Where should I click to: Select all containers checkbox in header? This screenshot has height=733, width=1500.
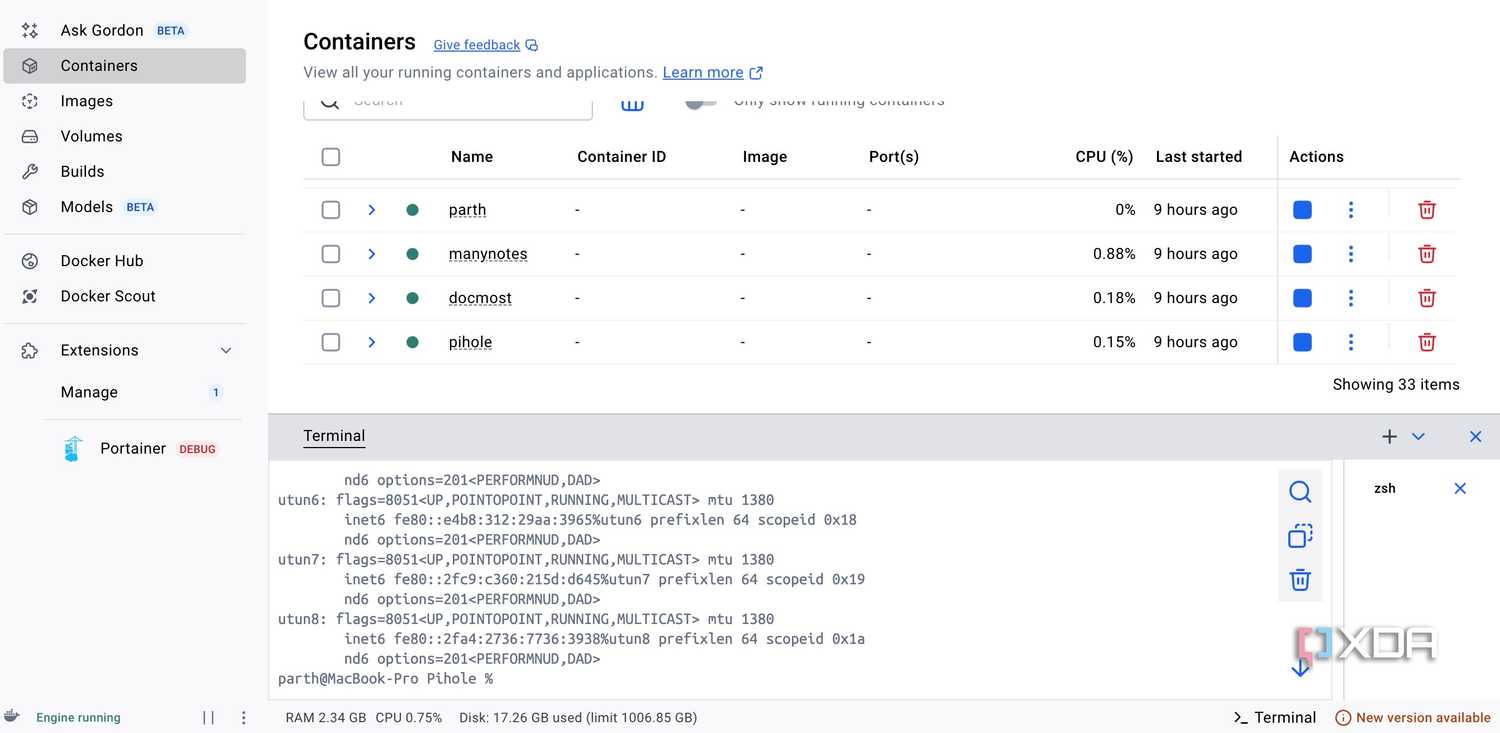pyautogui.click(x=331, y=157)
